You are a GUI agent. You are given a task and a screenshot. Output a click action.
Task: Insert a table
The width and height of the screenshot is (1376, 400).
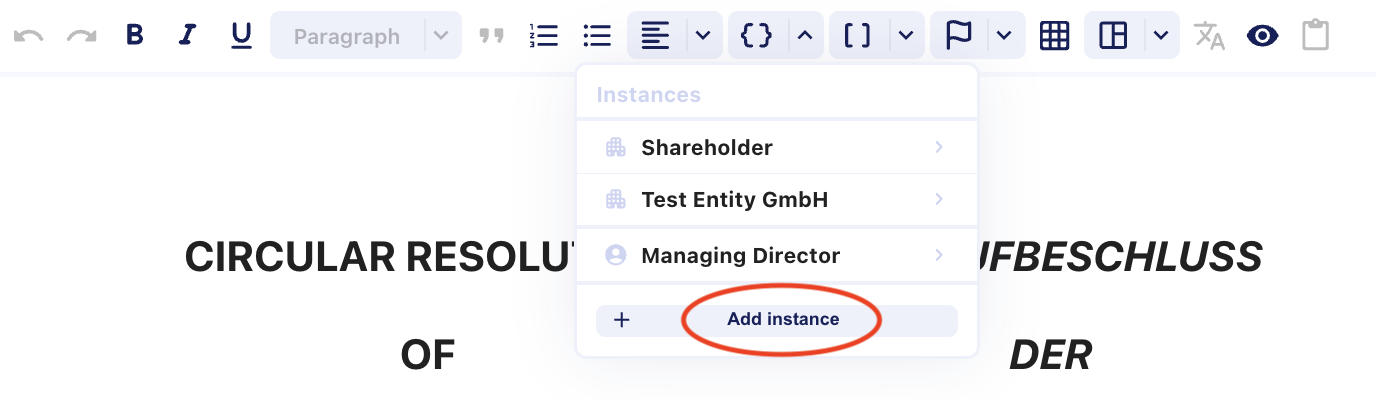1054,36
